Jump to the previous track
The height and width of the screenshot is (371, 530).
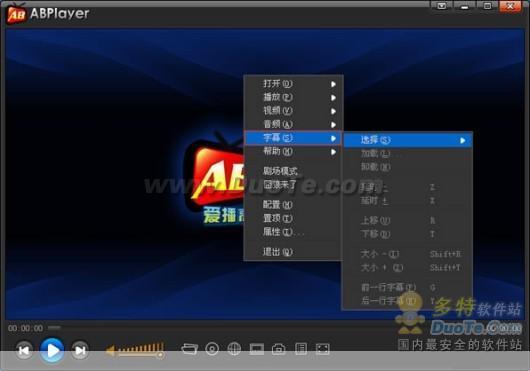24,350
